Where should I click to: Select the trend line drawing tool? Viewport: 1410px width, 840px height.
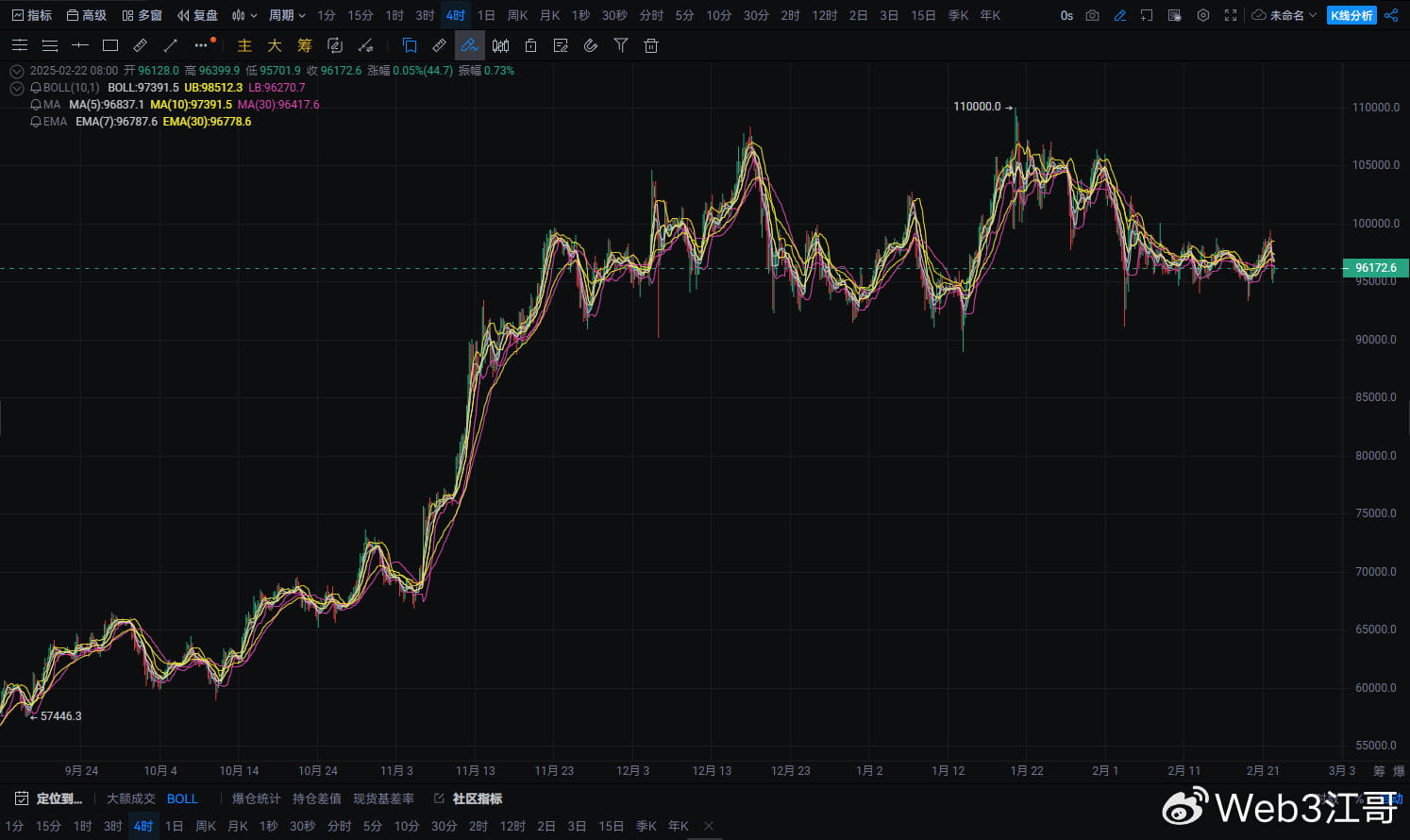pos(171,45)
